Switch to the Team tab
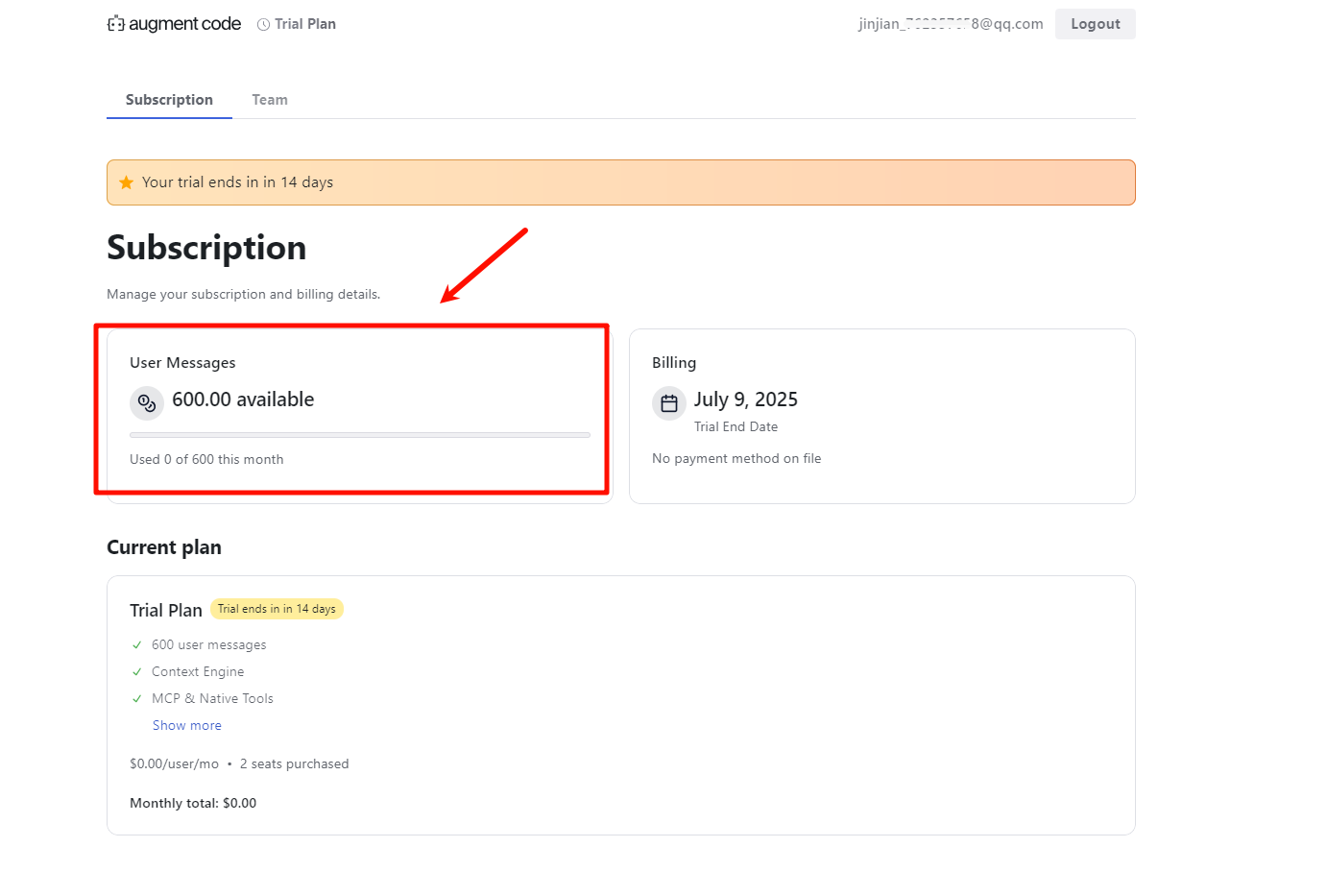Screen dimensions: 1327x896 [x=270, y=100]
